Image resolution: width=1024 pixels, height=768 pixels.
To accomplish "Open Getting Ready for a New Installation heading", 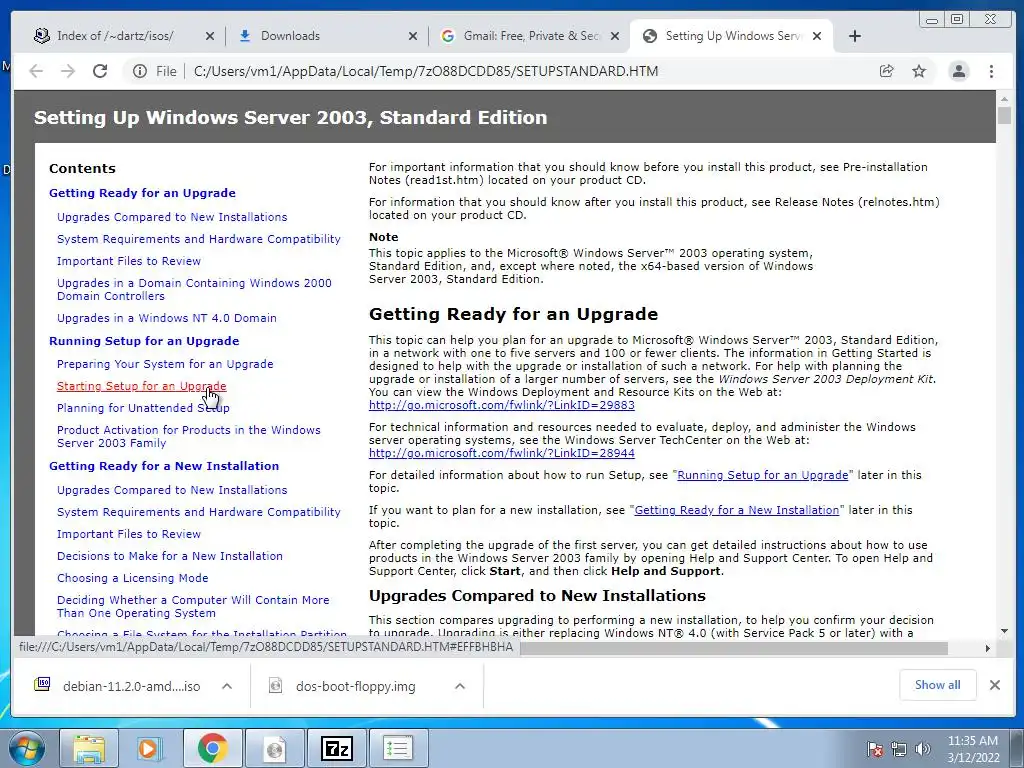I will pyautogui.click(x=164, y=466).
